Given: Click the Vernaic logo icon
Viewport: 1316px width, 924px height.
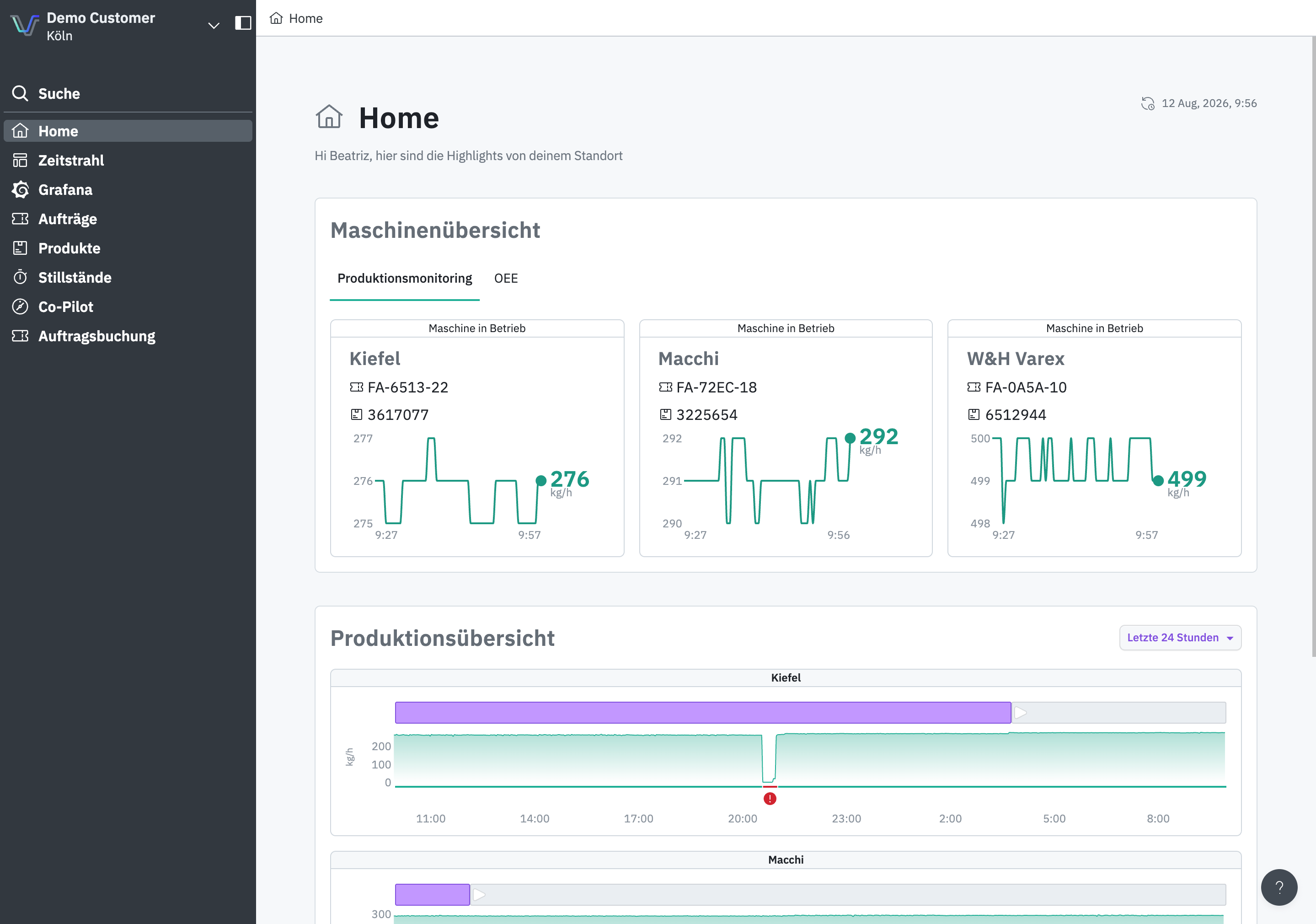Looking at the screenshot, I should coord(25,25).
